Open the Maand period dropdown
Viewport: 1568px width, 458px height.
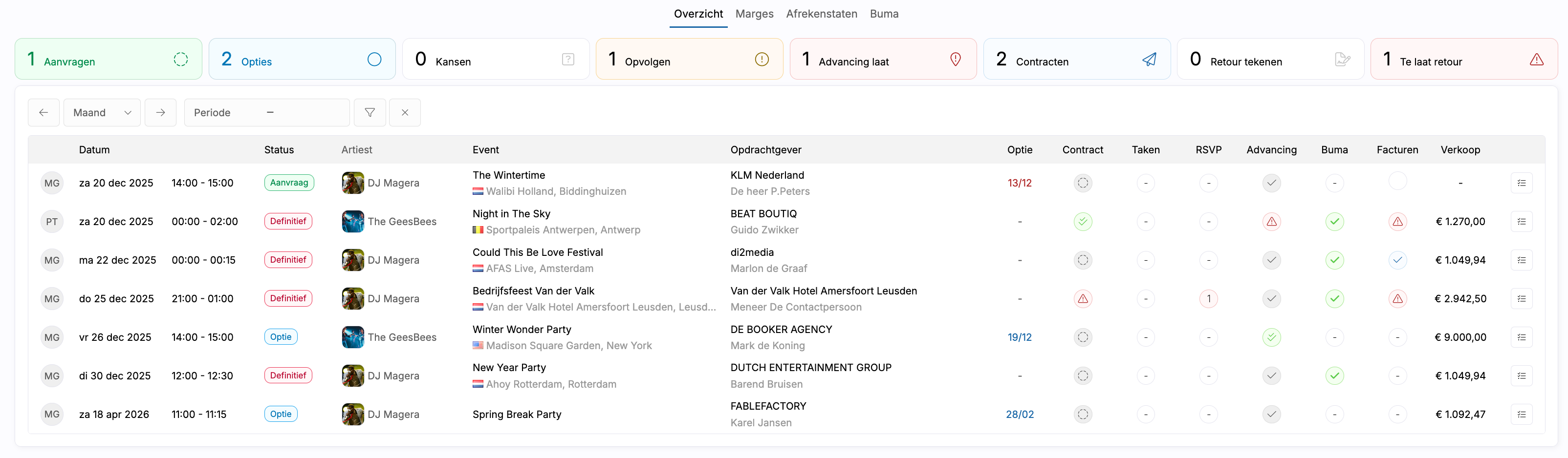[102, 112]
